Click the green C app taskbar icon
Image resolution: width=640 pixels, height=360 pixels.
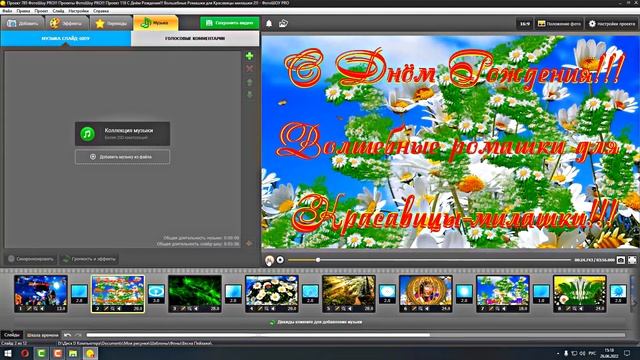pos(41,353)
